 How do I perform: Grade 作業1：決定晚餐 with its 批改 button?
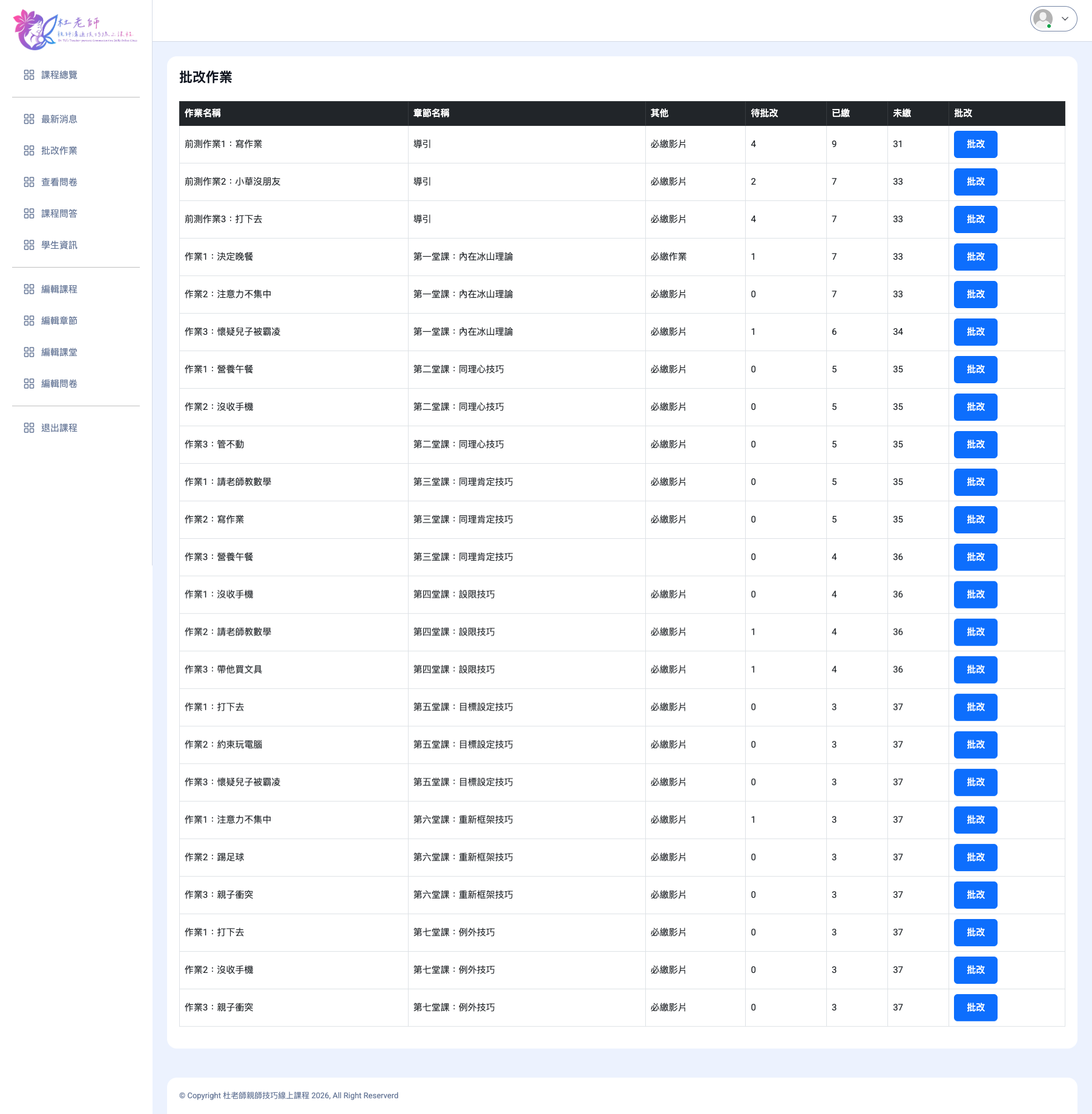(975, 257)
